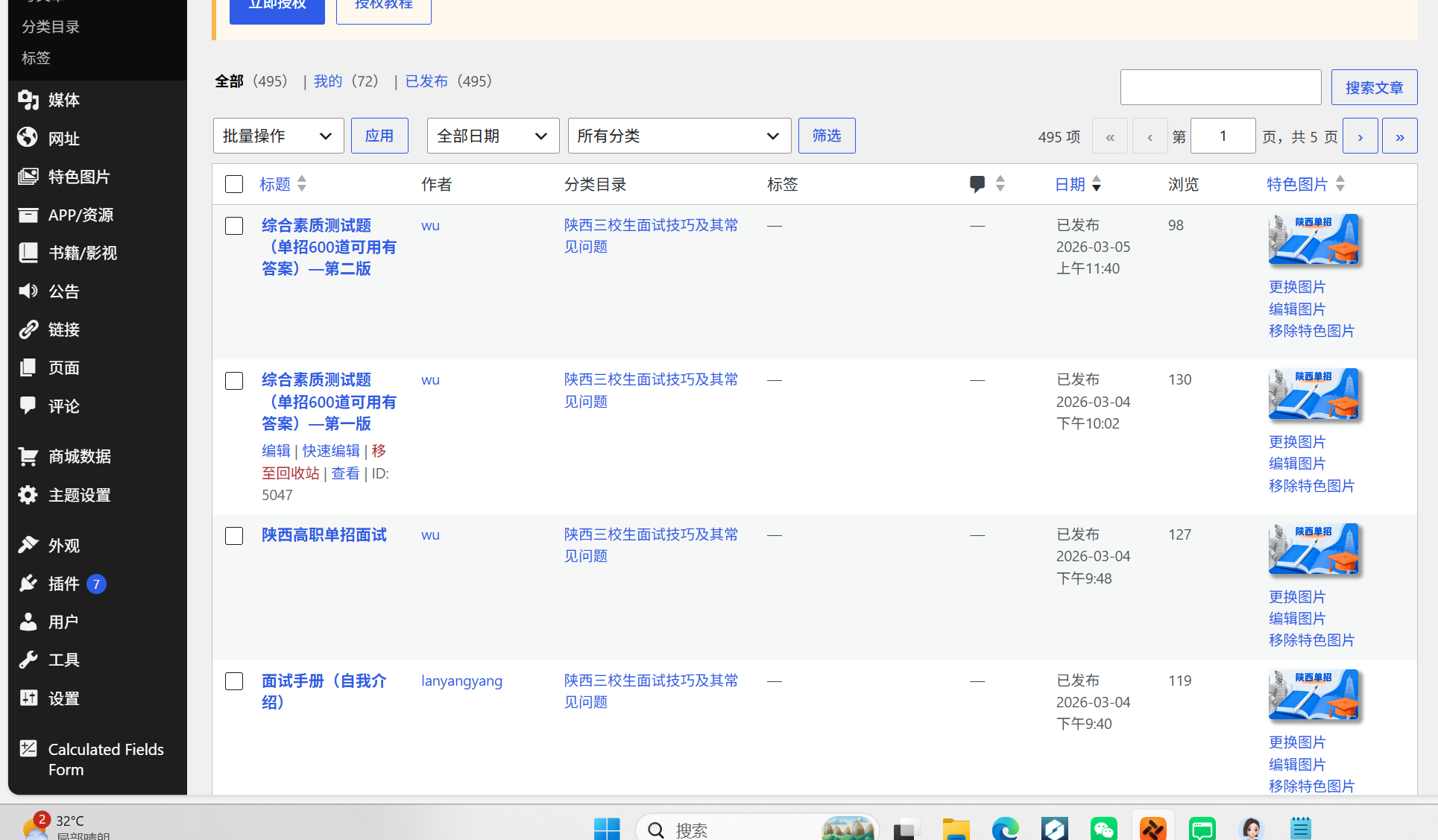Open the 媒体 media menu icon
Viewport: 1438px width, 840px height.
point(28,100)
